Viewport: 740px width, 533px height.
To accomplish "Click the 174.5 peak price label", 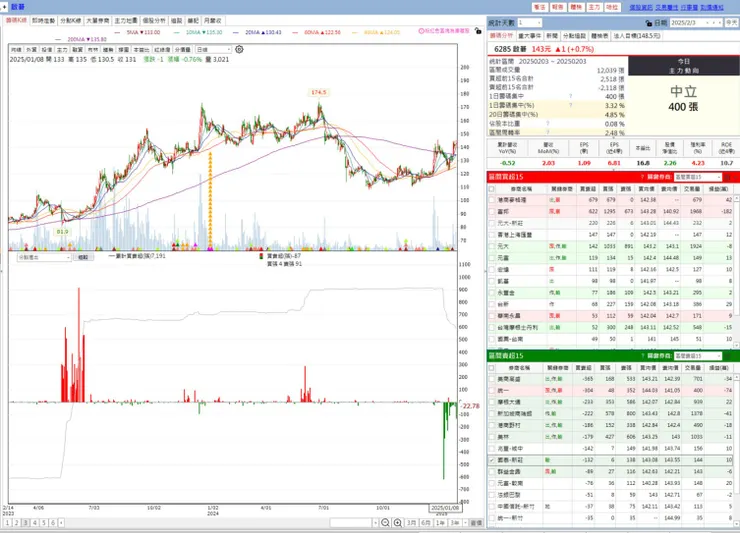I will point(319,93).
